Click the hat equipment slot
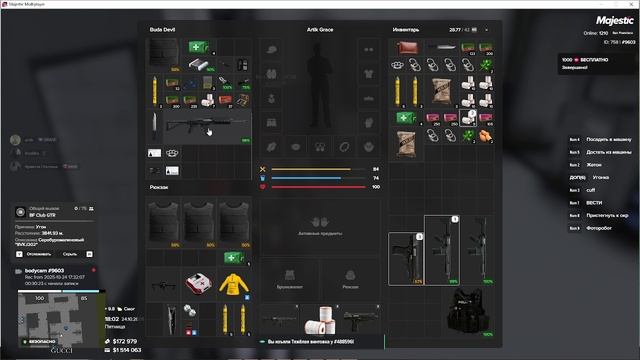The height and width of the screenshot is (360, 640). (271, 50)
